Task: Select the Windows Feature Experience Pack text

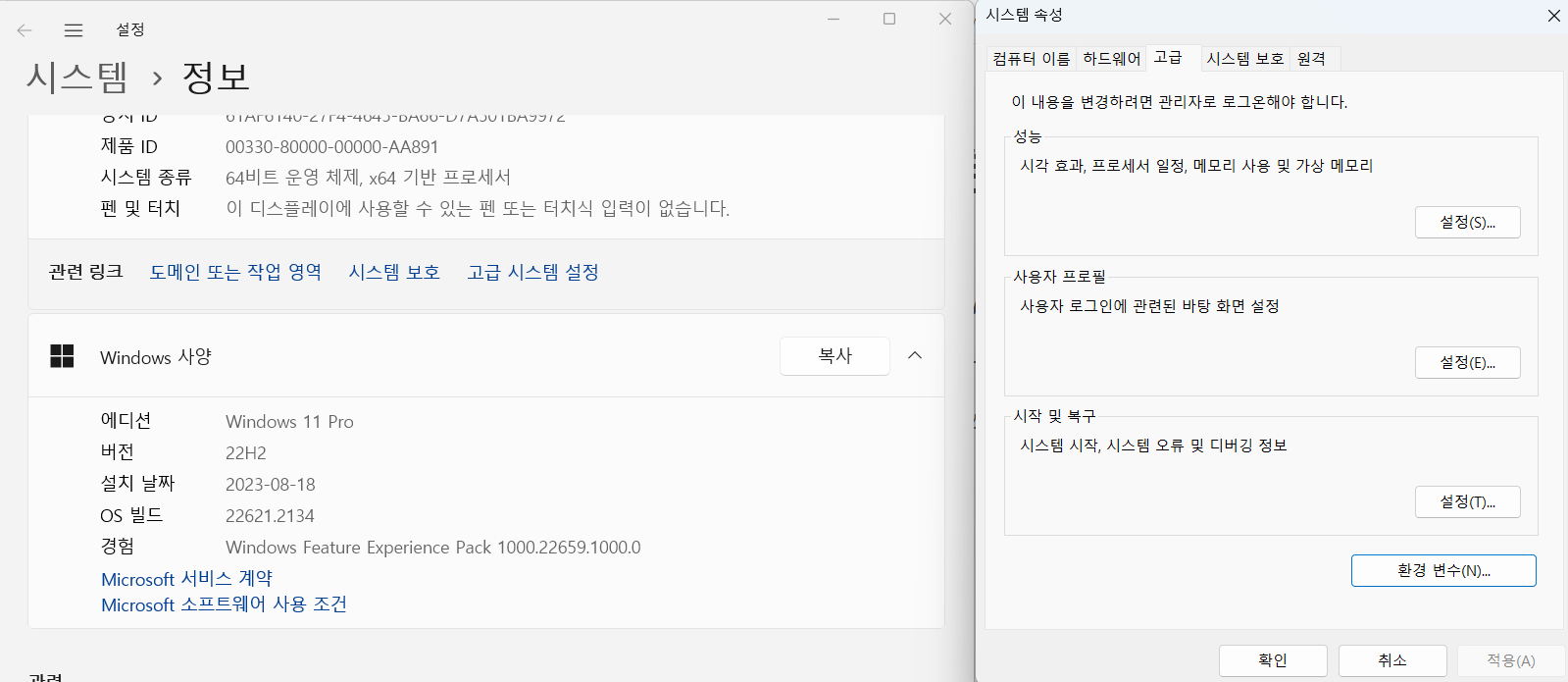Action: pos(433,548)
